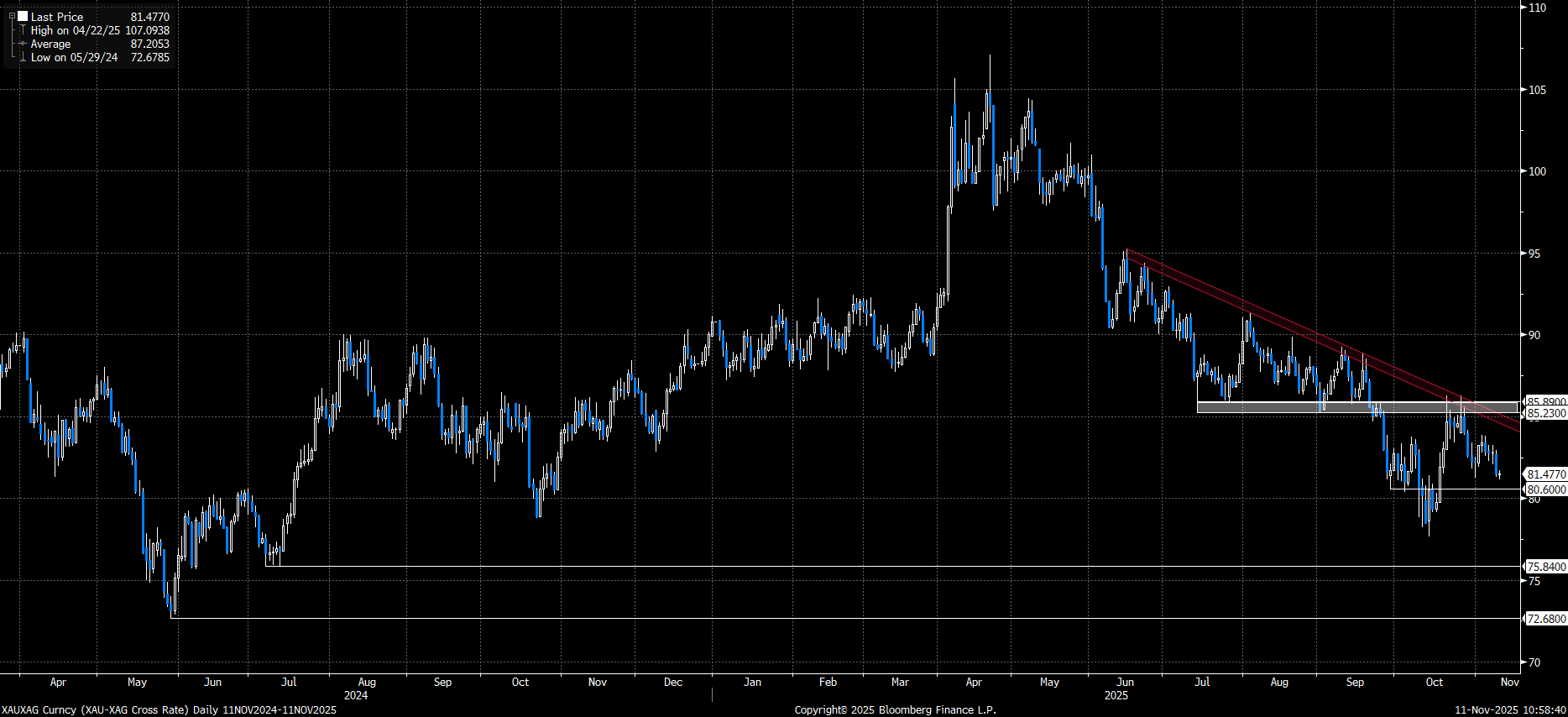Collapse the Last Price legend tree

coord(12,16)
